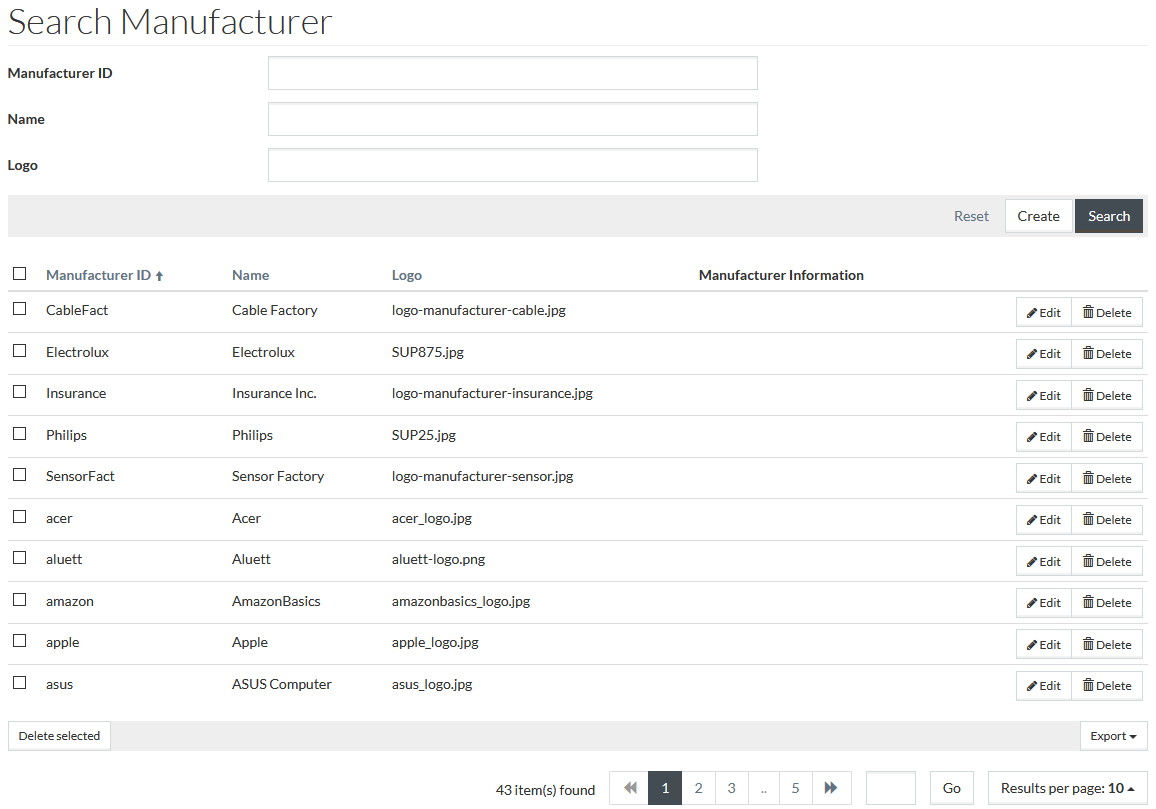Delete the ASUS Computer row
The height and width of the screenshot is (809, 1156).
1107,686
